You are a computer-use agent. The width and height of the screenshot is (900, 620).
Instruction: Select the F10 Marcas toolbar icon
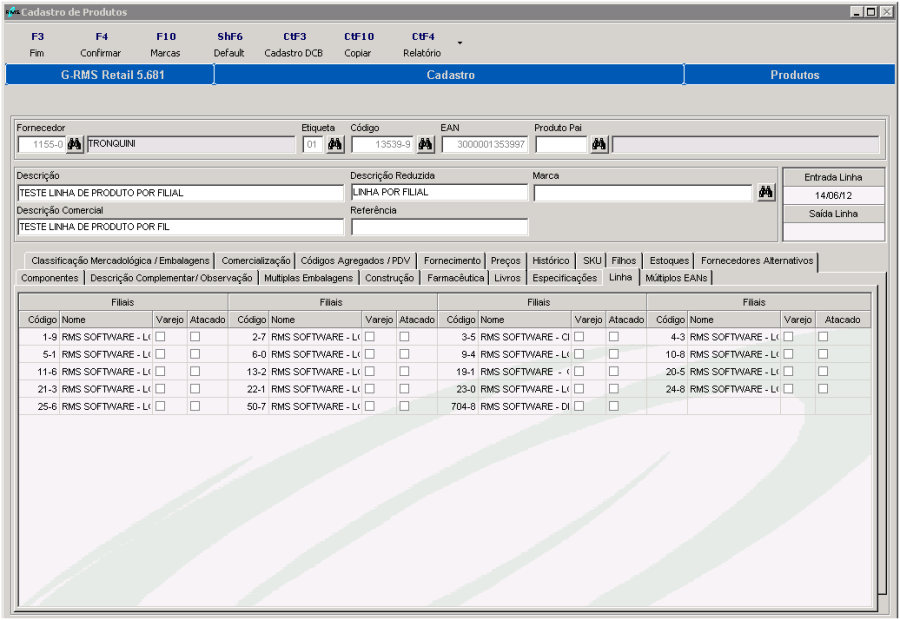[x=164, y=42]
